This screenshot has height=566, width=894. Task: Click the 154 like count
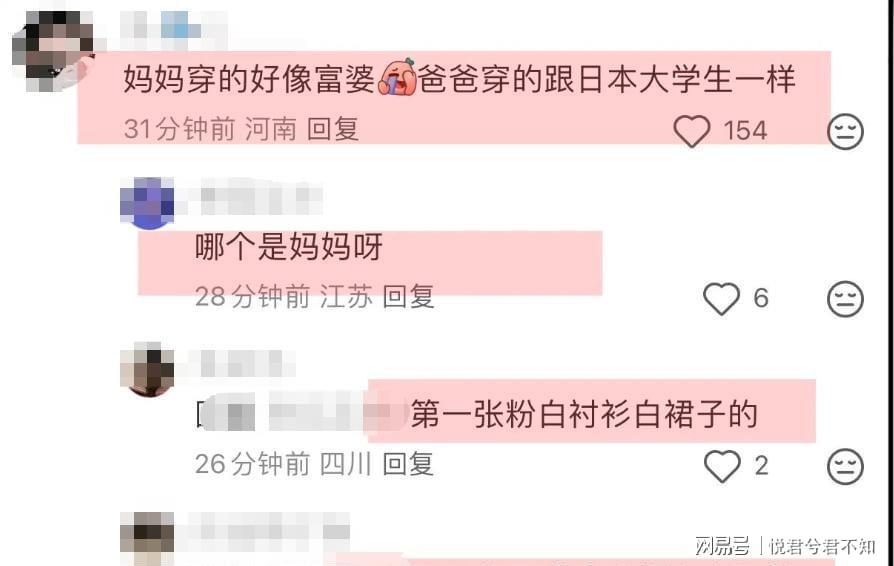point(746,131)
